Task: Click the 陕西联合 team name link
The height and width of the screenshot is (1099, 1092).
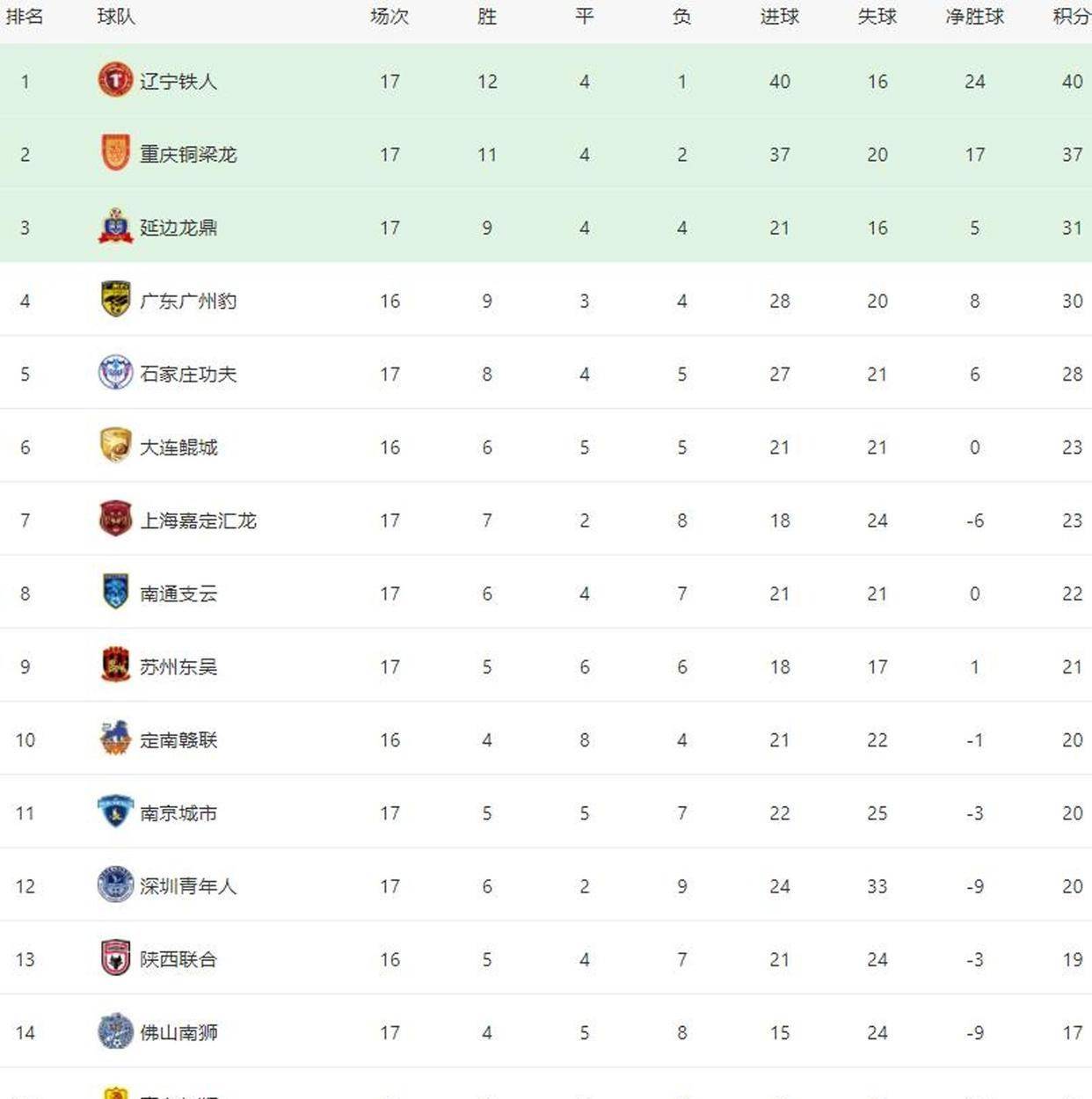Action: coord(178,959)
